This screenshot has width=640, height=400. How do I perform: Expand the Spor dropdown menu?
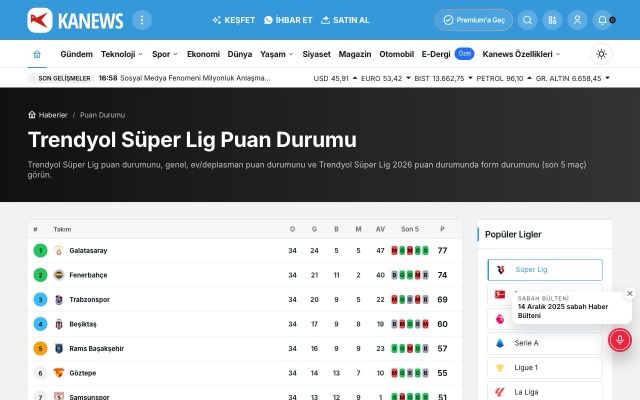pos(165,54)
